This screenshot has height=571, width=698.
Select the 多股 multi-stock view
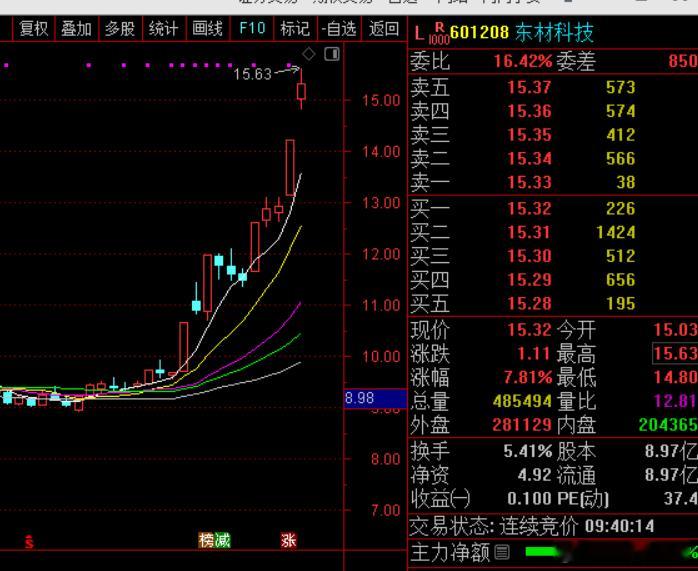pyautogui.click(x=120, y=29)
